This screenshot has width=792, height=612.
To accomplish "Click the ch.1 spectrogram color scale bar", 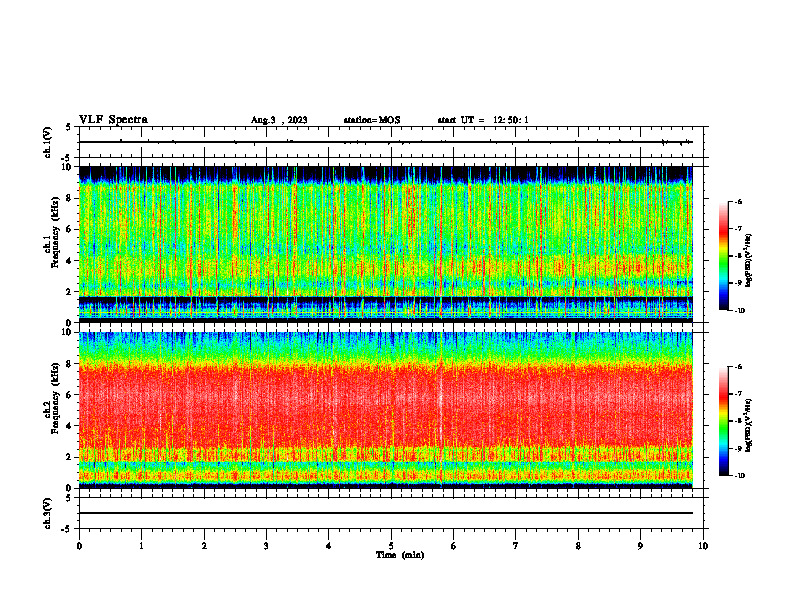I will pyautogui.click(x=723, y=256).
